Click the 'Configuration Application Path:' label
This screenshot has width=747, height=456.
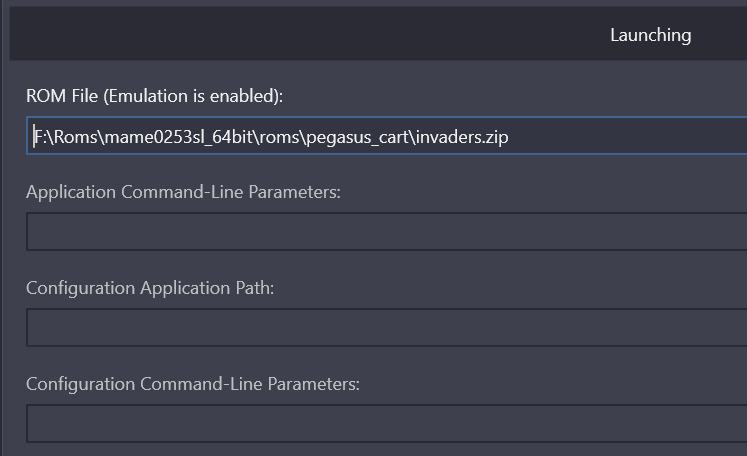click(150, 288)
